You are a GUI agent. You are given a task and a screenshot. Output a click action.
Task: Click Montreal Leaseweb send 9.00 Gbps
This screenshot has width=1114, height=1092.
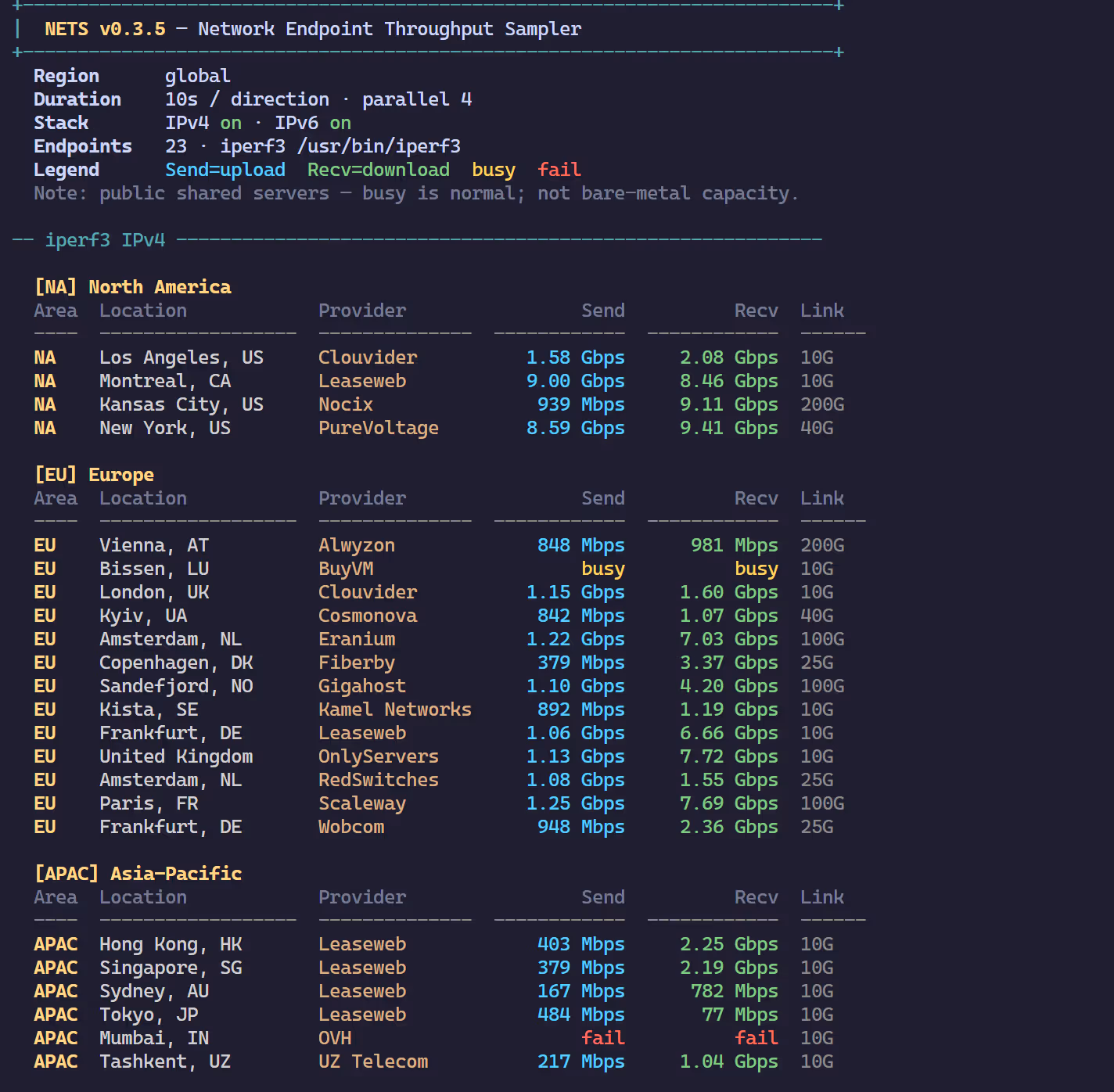click(x=576, y=381)
